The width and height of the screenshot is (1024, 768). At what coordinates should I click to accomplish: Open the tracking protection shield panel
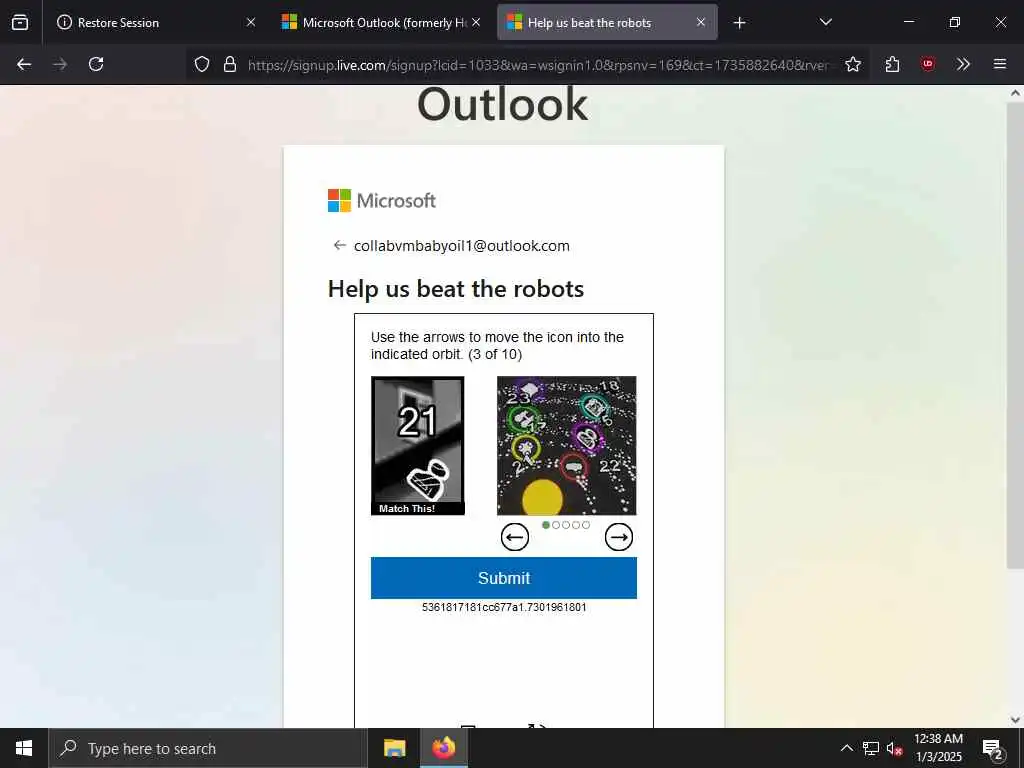pyautogui.click(x=202, y=64)
